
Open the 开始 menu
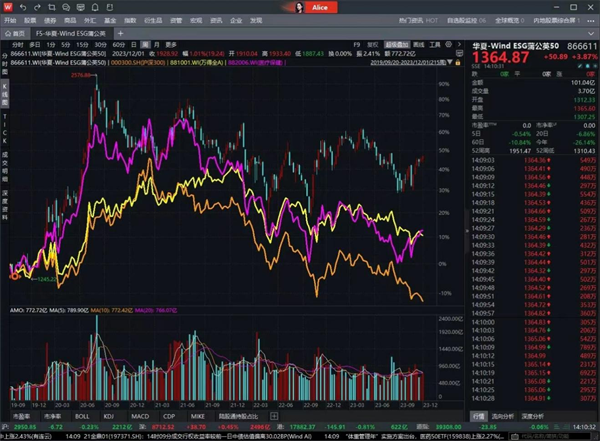tap(10, 20)
